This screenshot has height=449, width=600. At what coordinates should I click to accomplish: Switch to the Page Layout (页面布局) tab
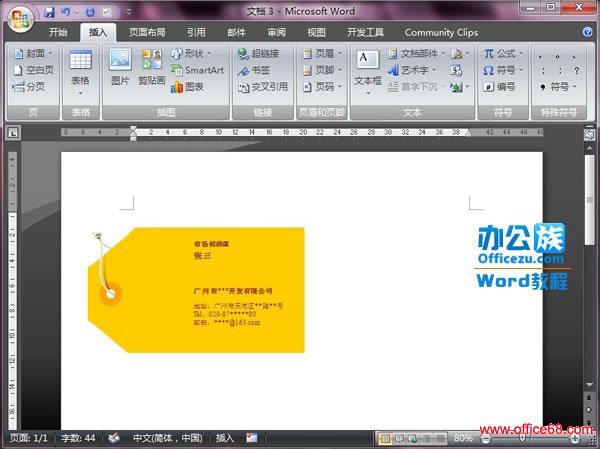coord(147,33)
